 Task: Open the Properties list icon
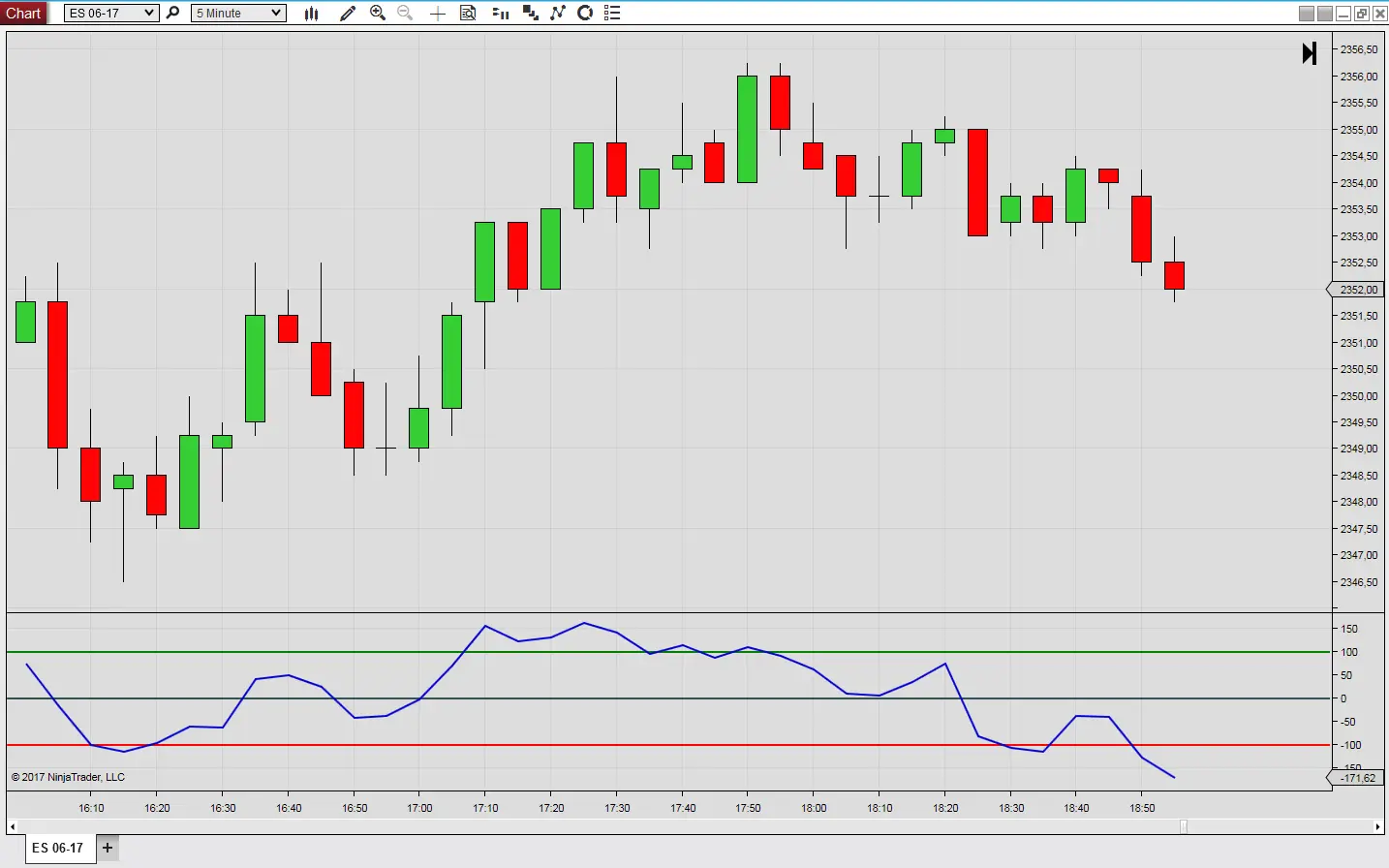tap(612, 13)
